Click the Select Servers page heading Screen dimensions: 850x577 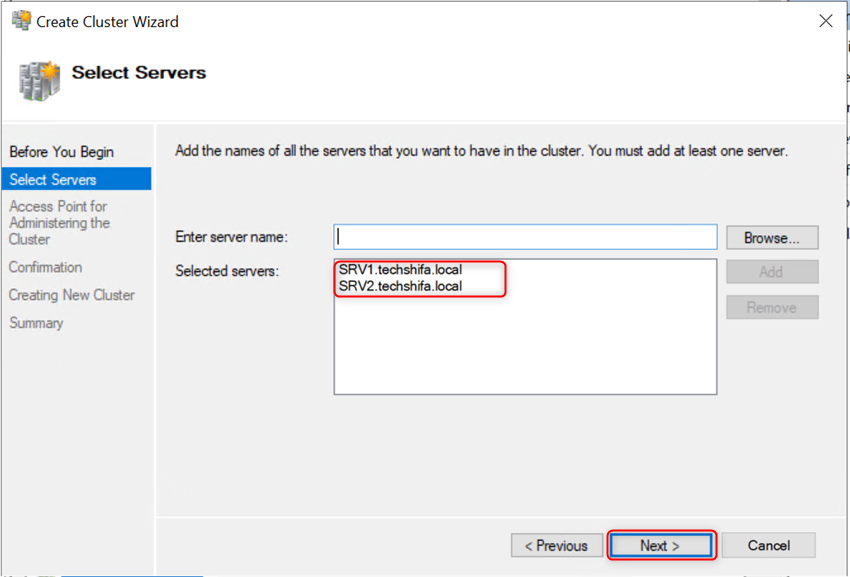[138, 72]
